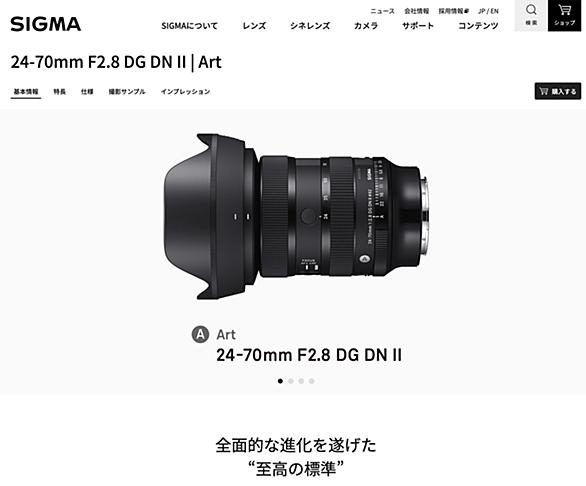Image resolution: width=586 pixels, height=486 pixels.
Task: Click the cart icon in 購入する button
Action: coord(544,91)
